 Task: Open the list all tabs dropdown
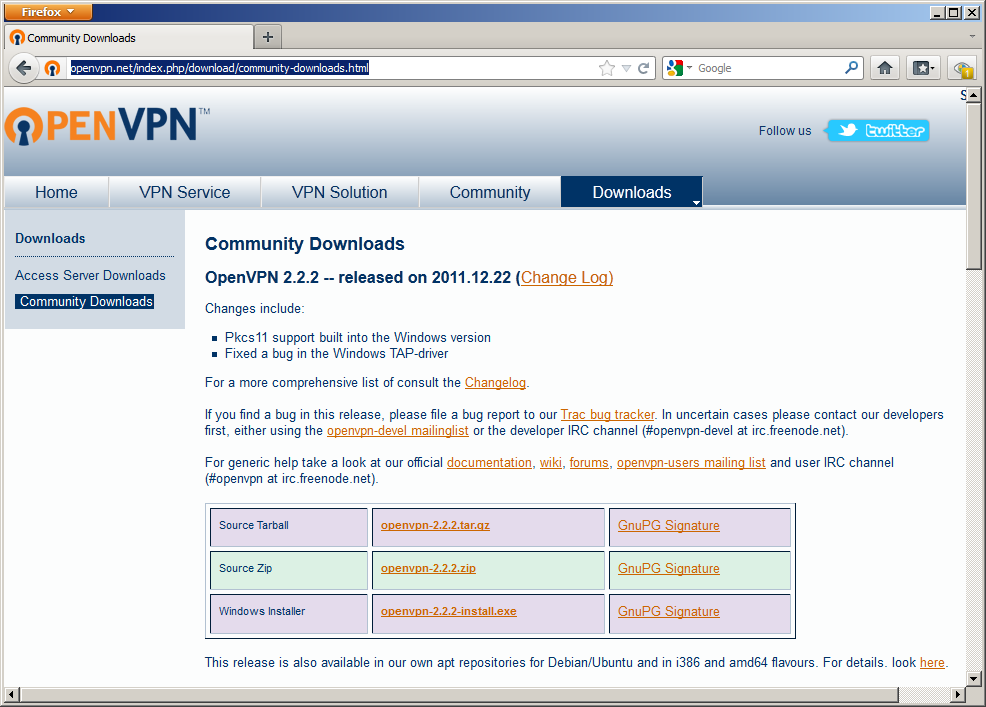(x=972, y=36)
